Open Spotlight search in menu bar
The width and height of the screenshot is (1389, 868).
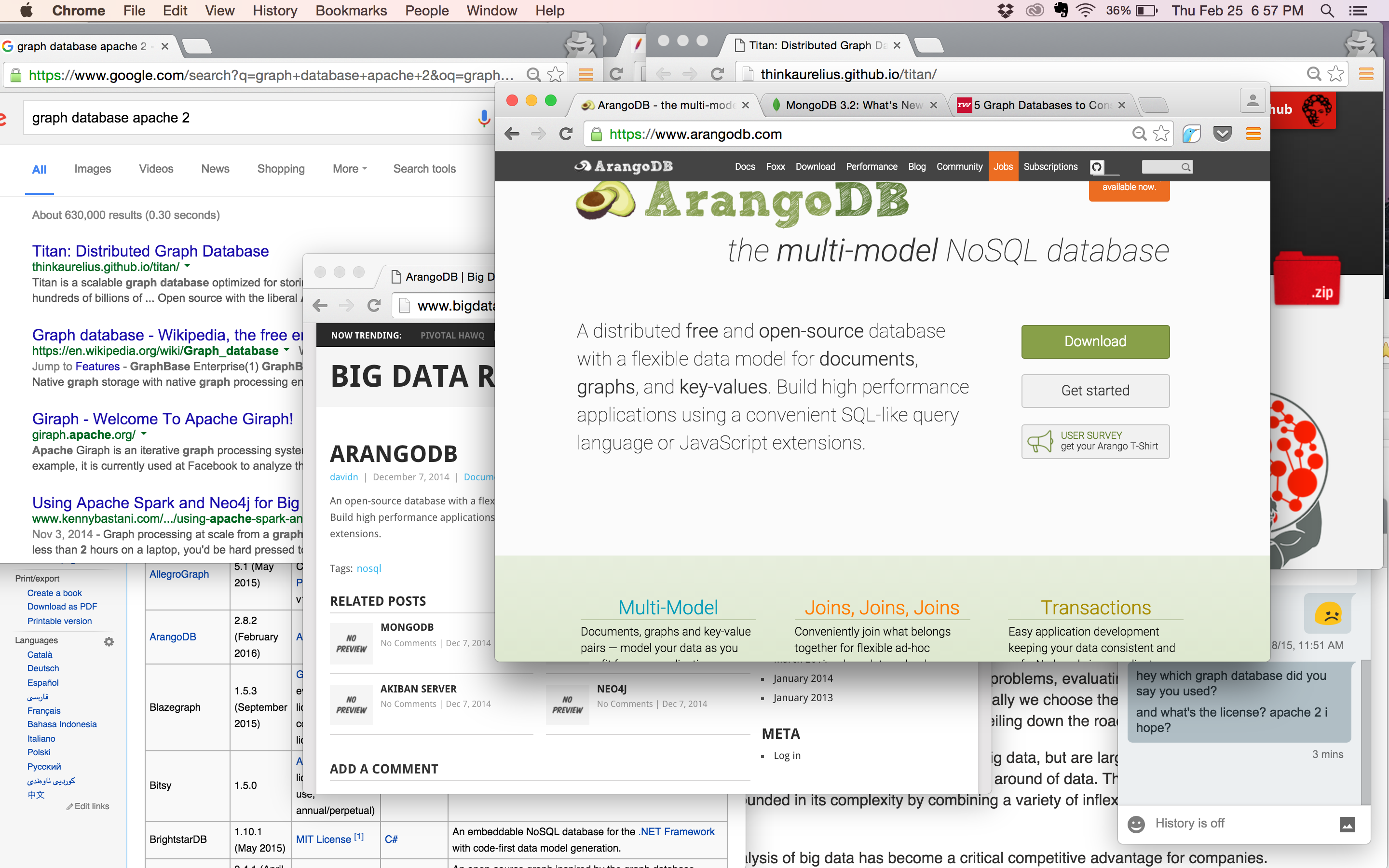1327,10
